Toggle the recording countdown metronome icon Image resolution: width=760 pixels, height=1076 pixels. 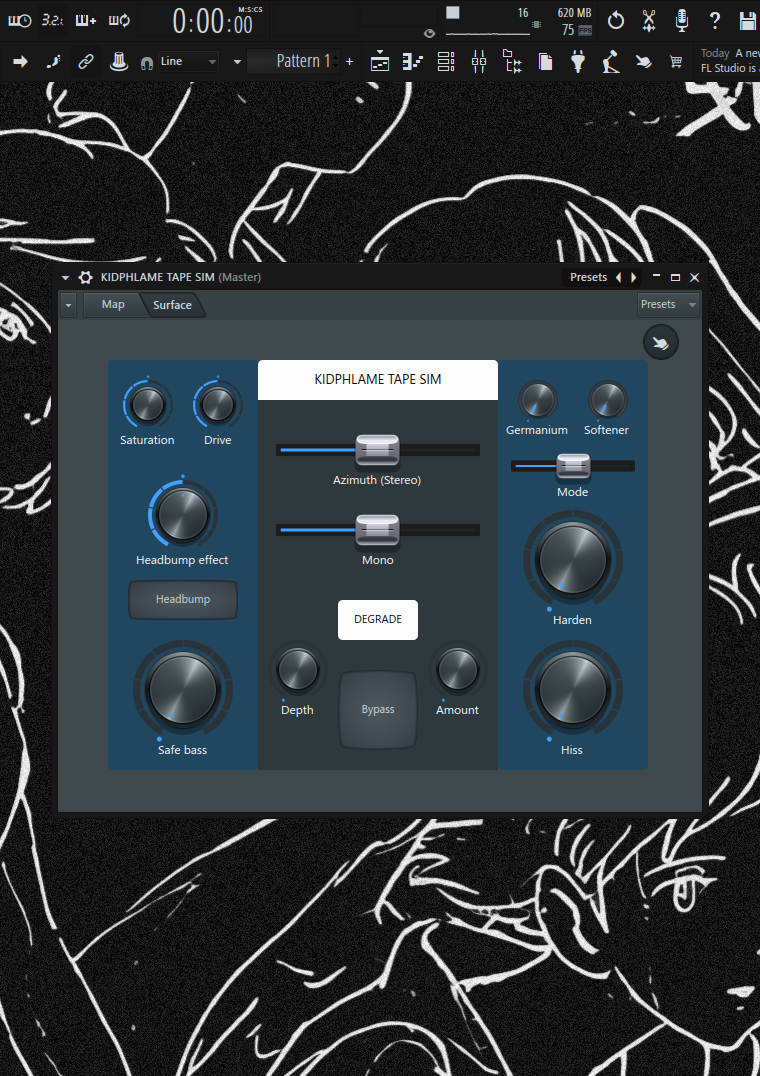point(19,20)
